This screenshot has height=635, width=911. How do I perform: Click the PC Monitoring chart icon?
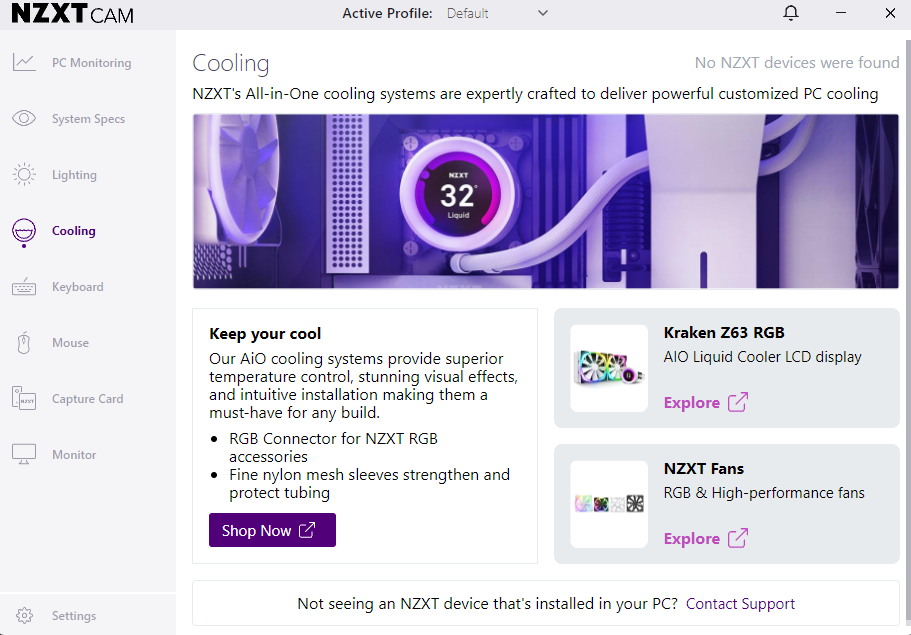click(24, 62)
